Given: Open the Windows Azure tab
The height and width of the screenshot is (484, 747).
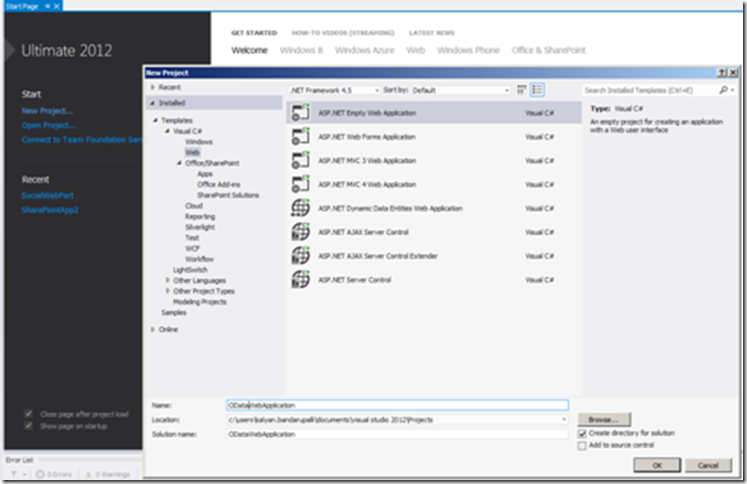Looking at the screenshot, I should click(x=364, y=50).
